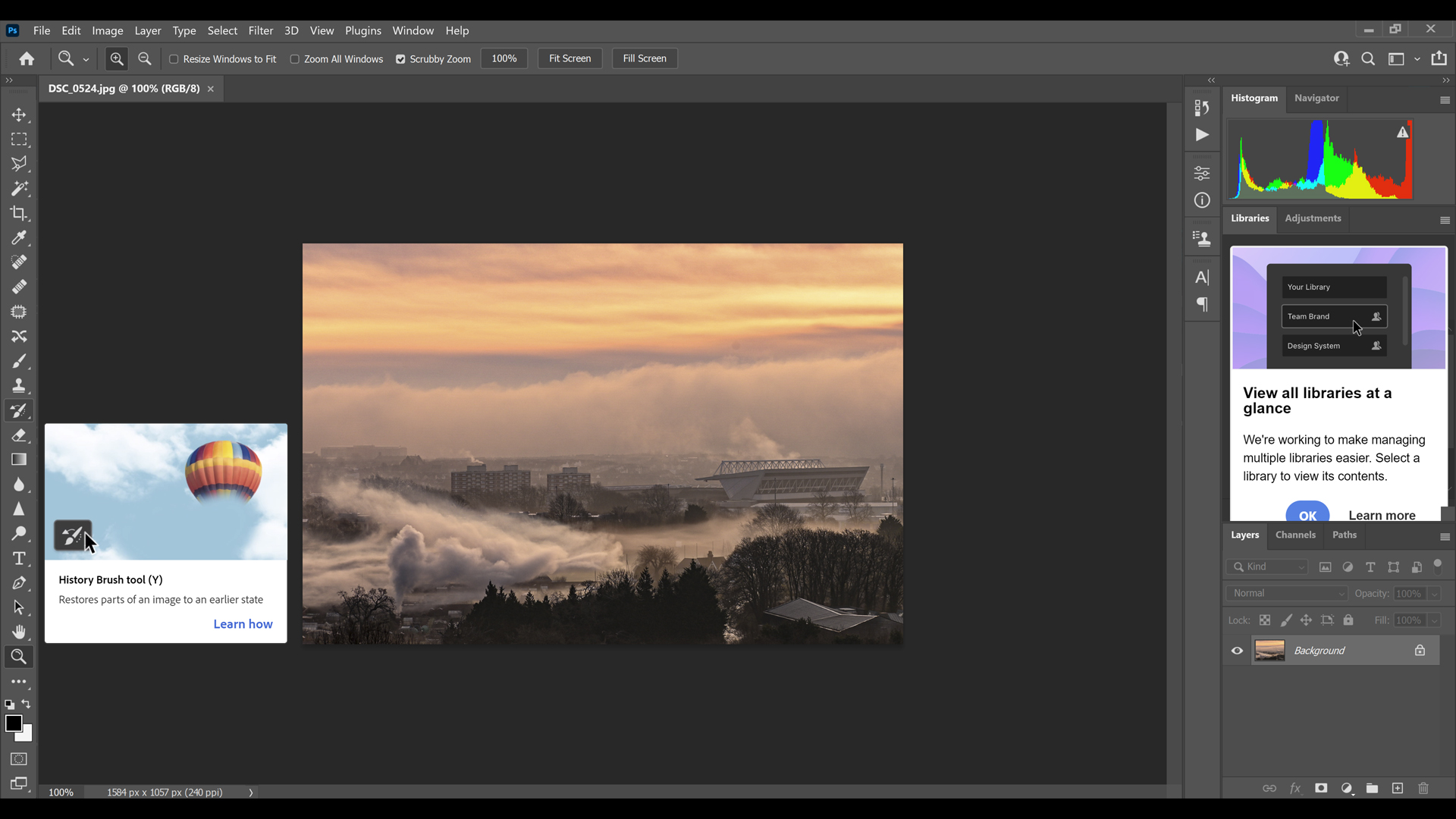
Task: Select the Zoom tool
Action: coord(19,657)
